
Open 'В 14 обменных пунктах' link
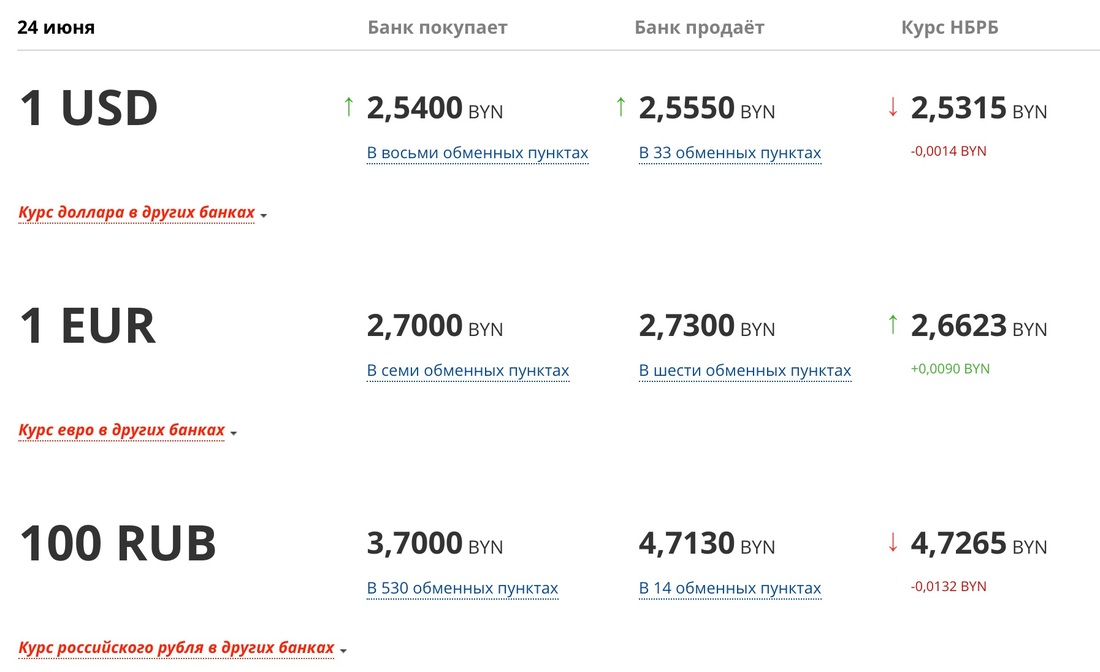[730, 588]
